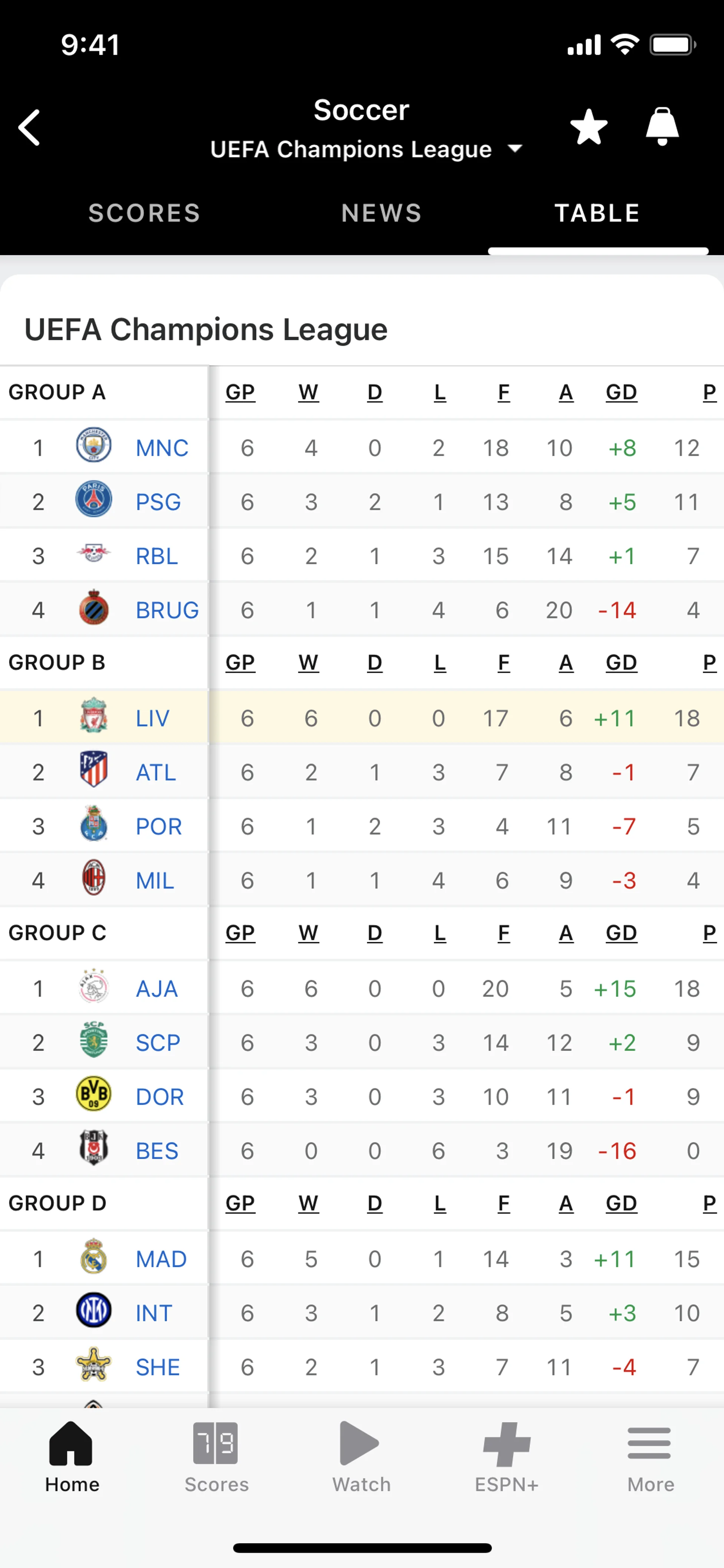This screenshot has height=1568, width=724.
Task: Tap the back arrow icon
Action: [30, 128]
